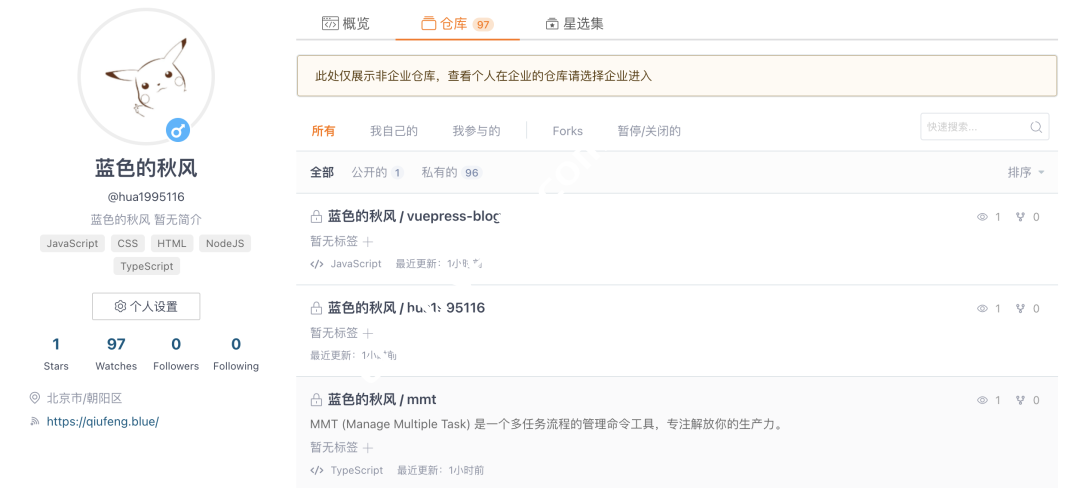Screen dimensions: 1080x488
Task: Add a tag to hua1995116 repository with plus
Action: 368,333
